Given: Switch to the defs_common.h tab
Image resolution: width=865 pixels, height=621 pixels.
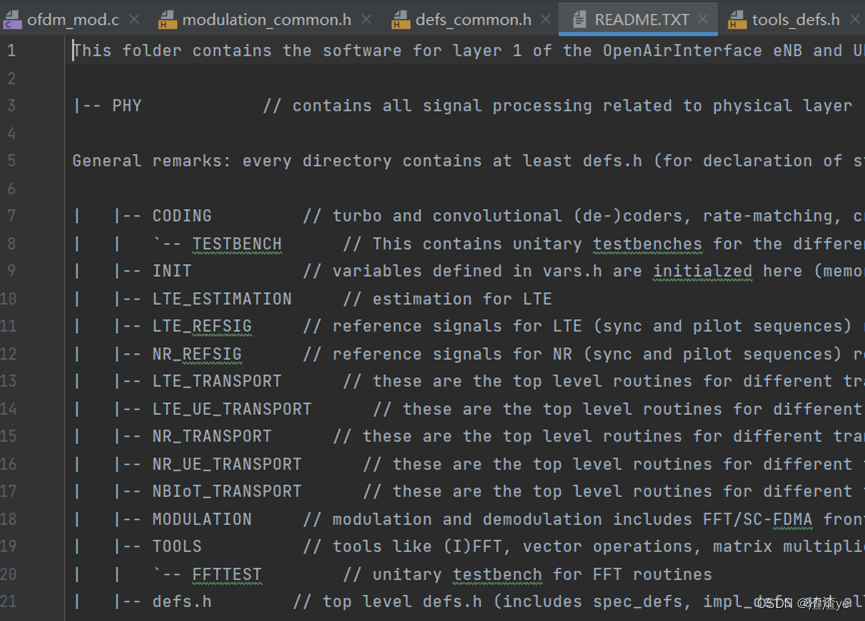Looking at the screenshot, I should tap(475, 19).
